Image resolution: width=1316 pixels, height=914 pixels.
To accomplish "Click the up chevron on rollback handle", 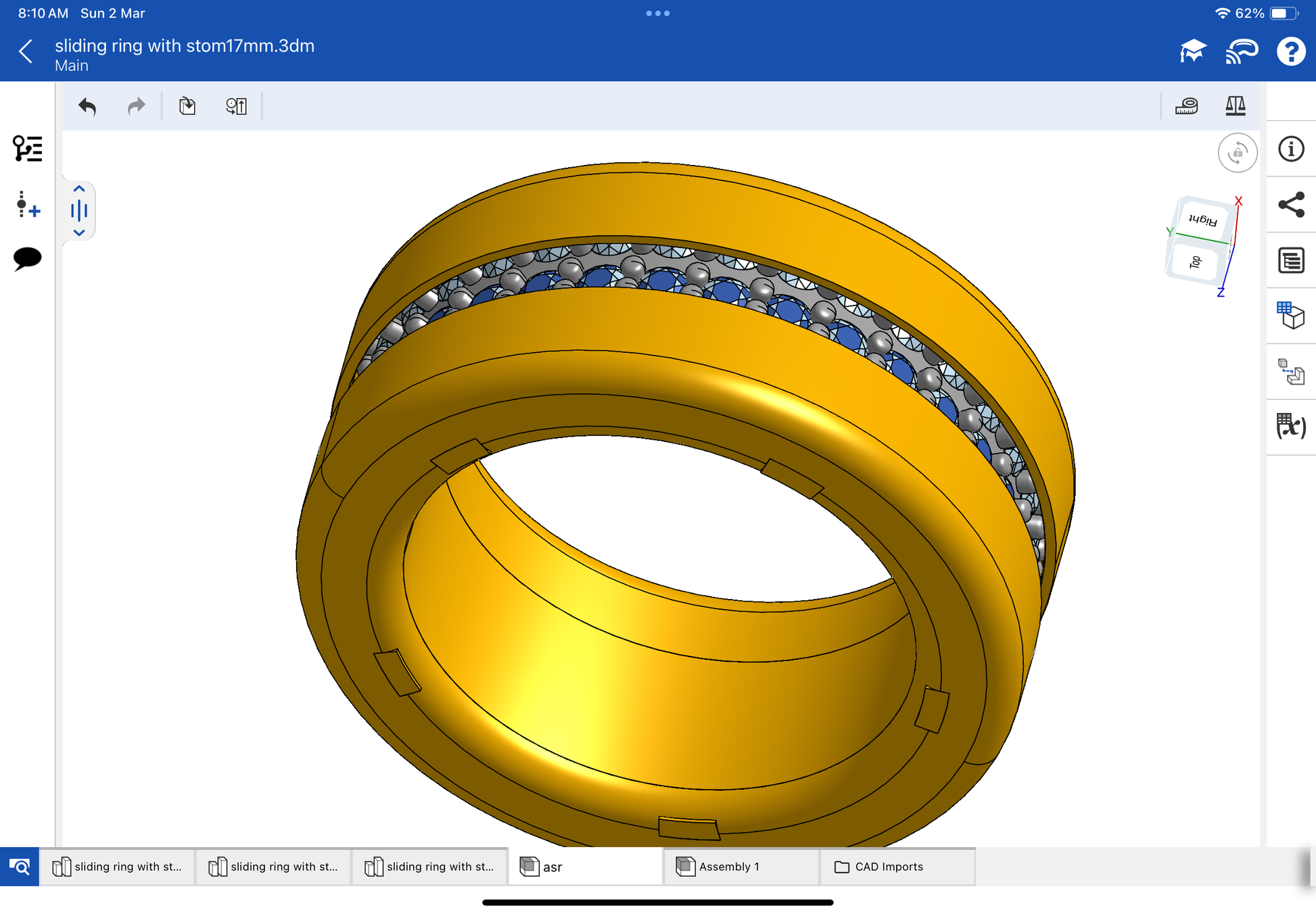I will click(79, 189).
